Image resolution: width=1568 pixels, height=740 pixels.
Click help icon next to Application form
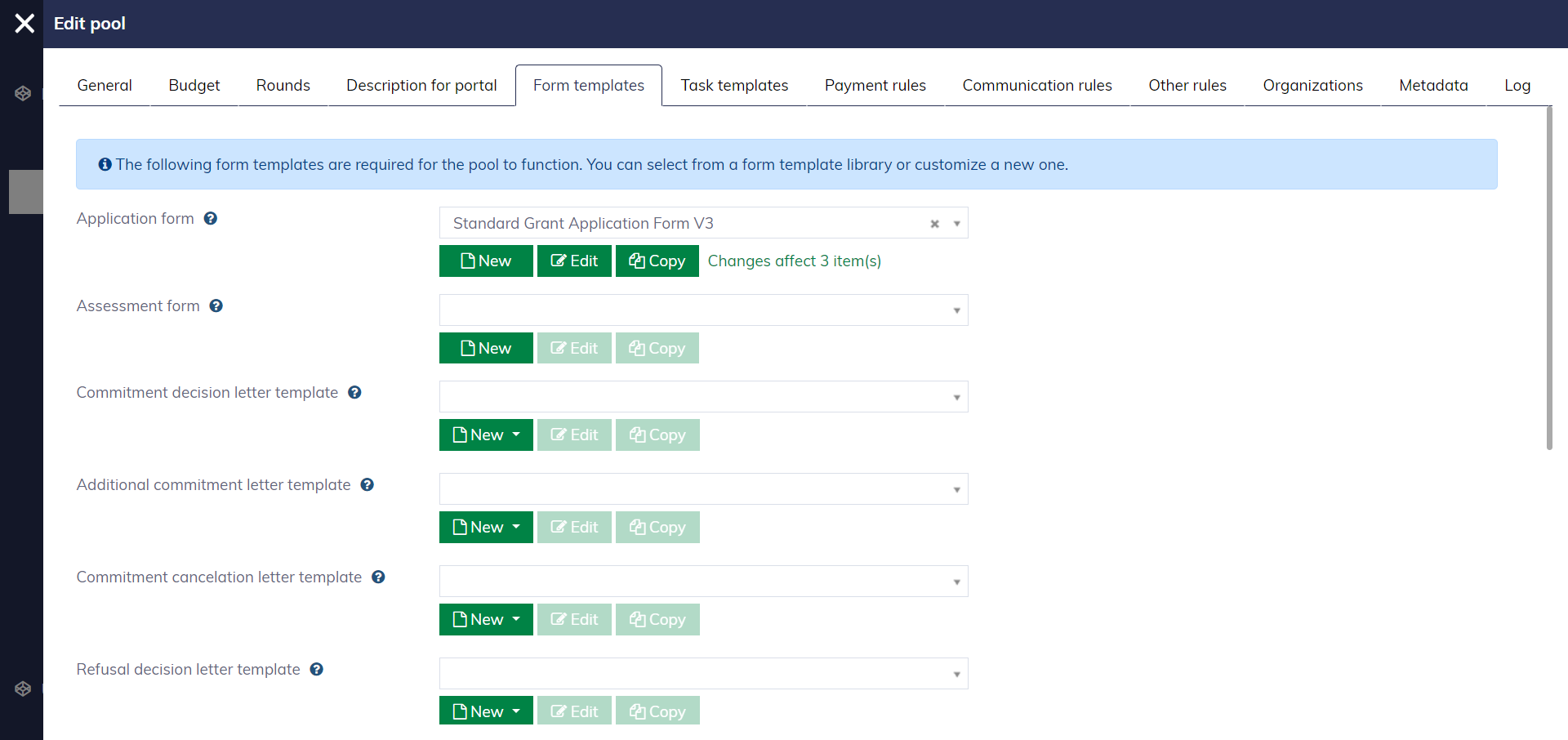click(x=211, y=219)
